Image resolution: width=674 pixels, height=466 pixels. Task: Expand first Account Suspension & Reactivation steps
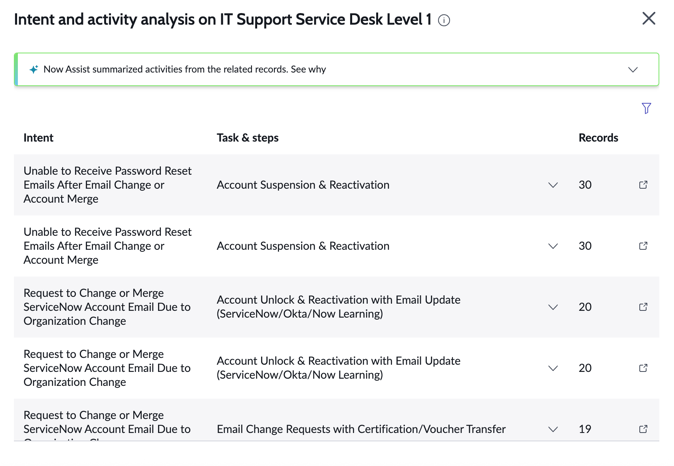point(553,185)
